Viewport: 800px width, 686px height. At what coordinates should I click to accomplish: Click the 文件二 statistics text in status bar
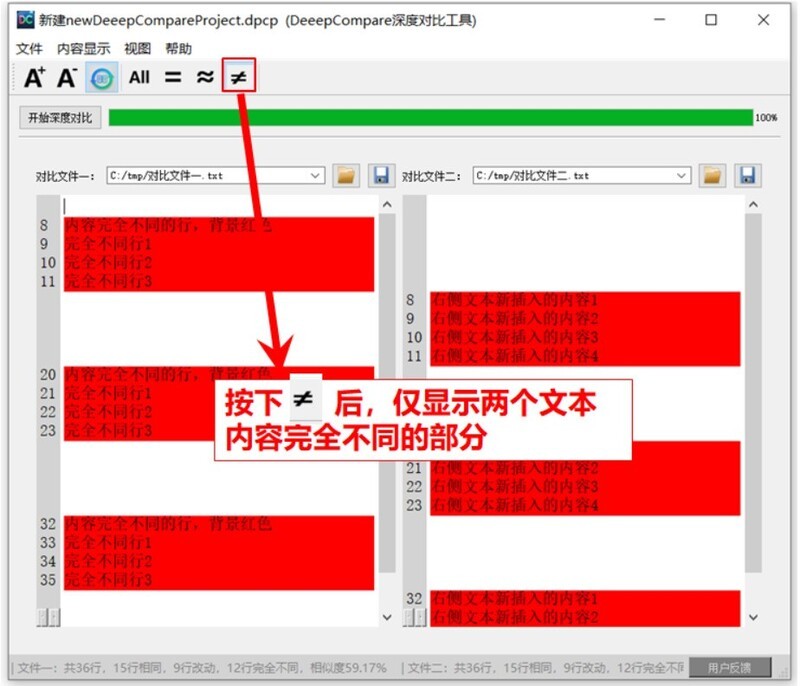pyautogui.click(x=546, y=668)
